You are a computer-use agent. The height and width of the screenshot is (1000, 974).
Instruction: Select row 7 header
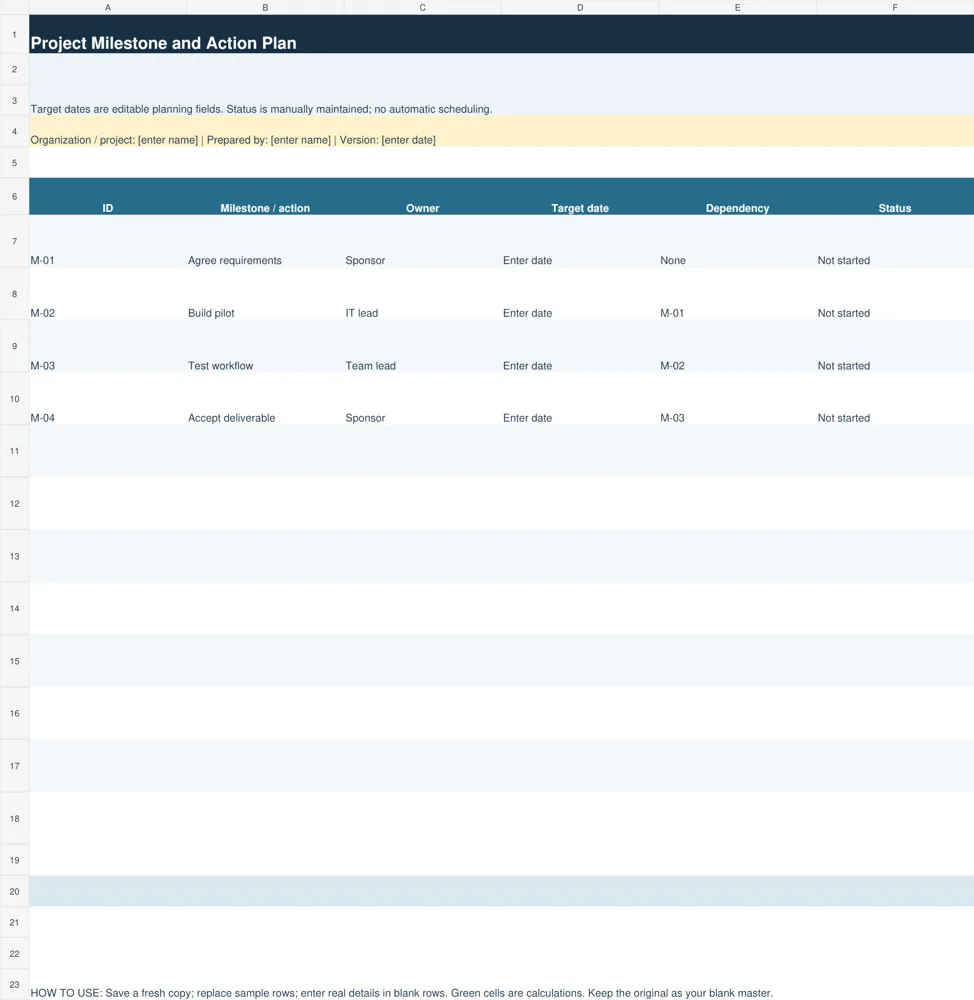(15, 242)
